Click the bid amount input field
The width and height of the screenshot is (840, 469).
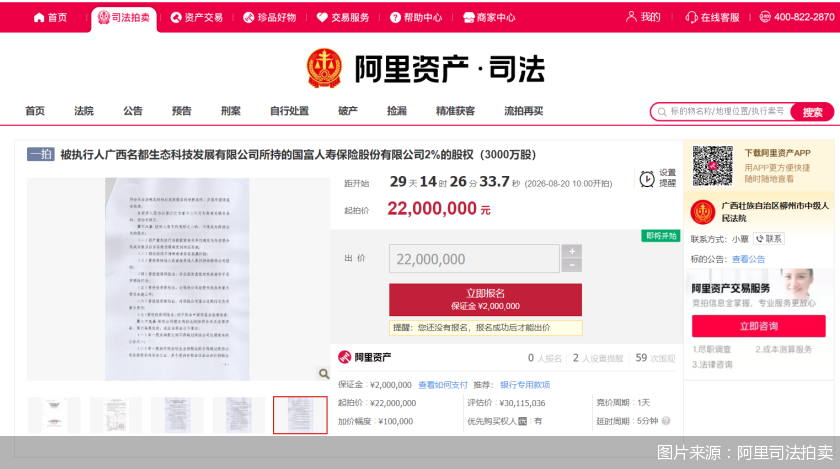tap(474, 259)
